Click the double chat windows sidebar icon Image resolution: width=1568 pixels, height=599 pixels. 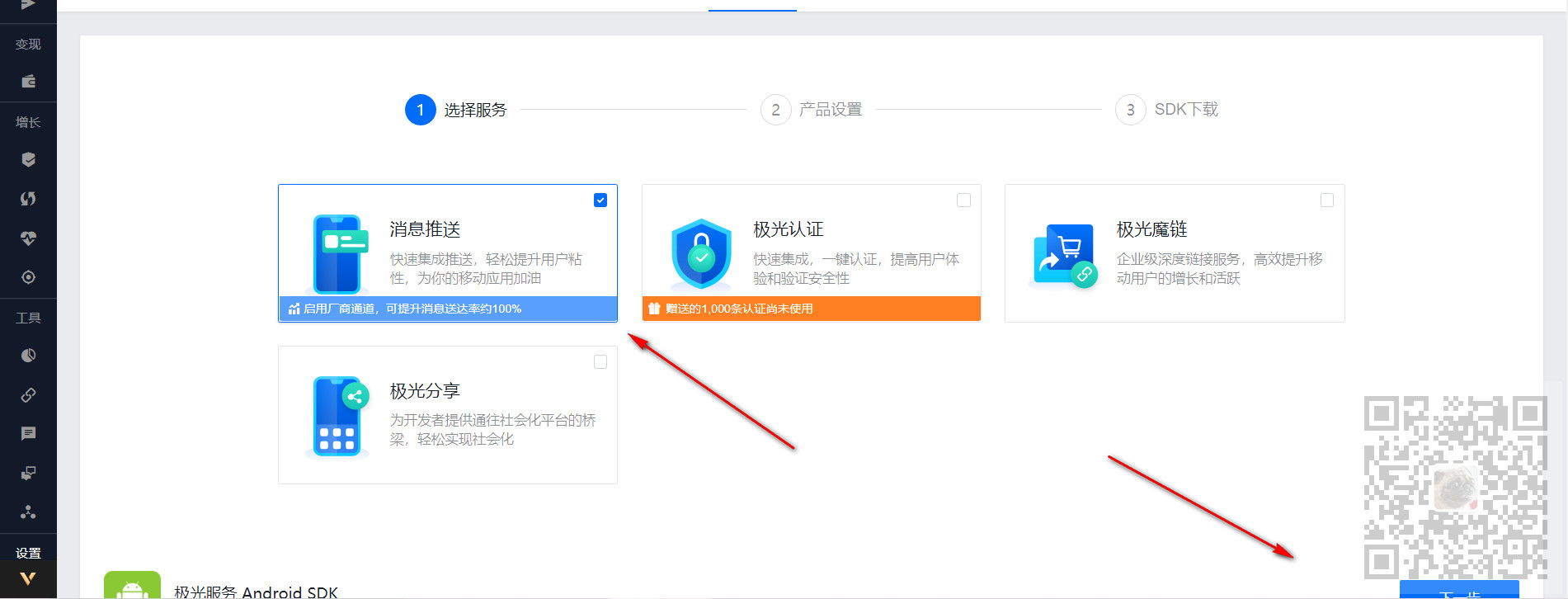click(x=28, y=473)
